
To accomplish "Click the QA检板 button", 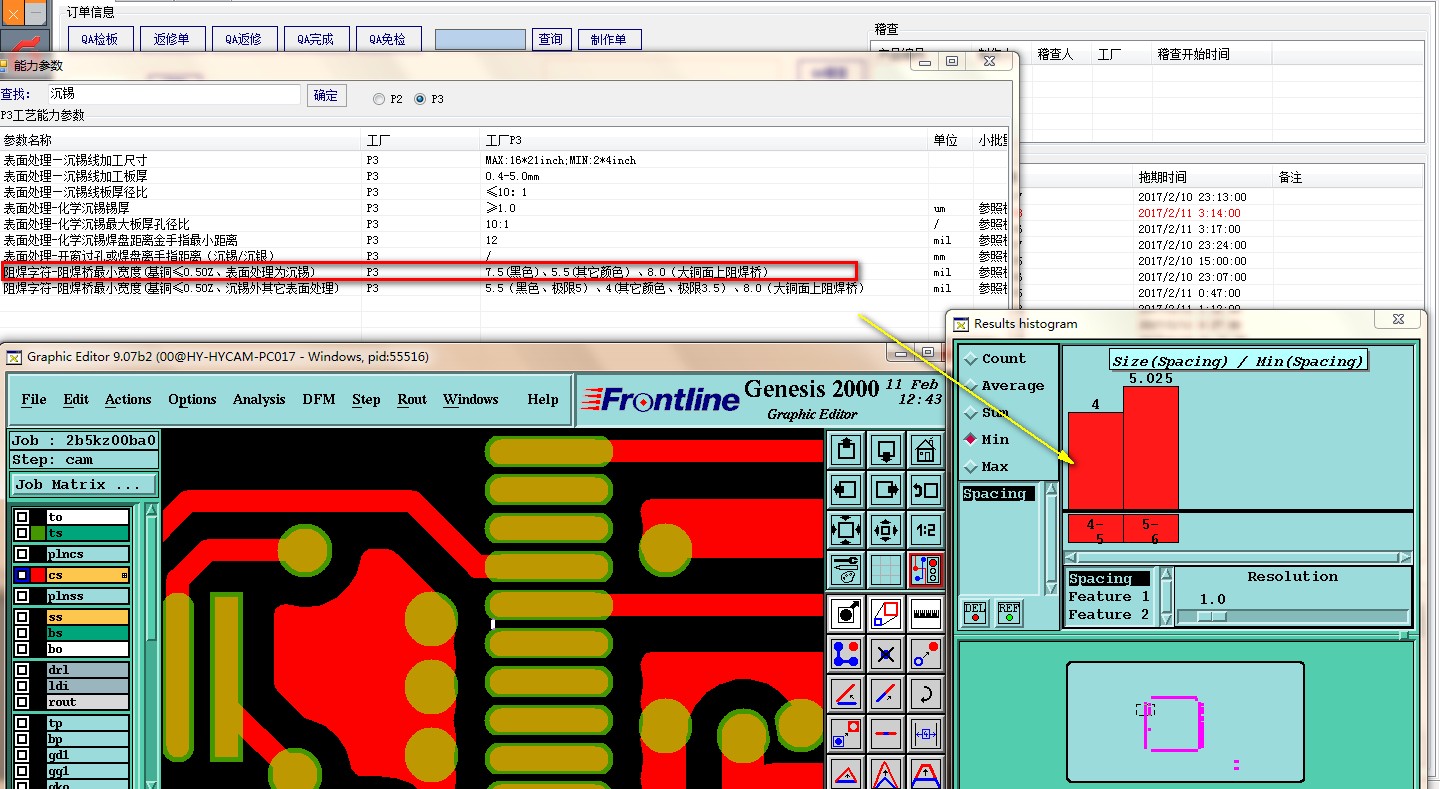I will pyautogui.click(x=101, y=39).
